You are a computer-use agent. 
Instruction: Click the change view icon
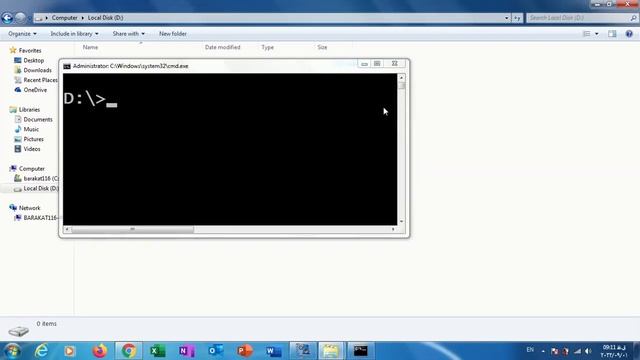[x=587, y=34]
